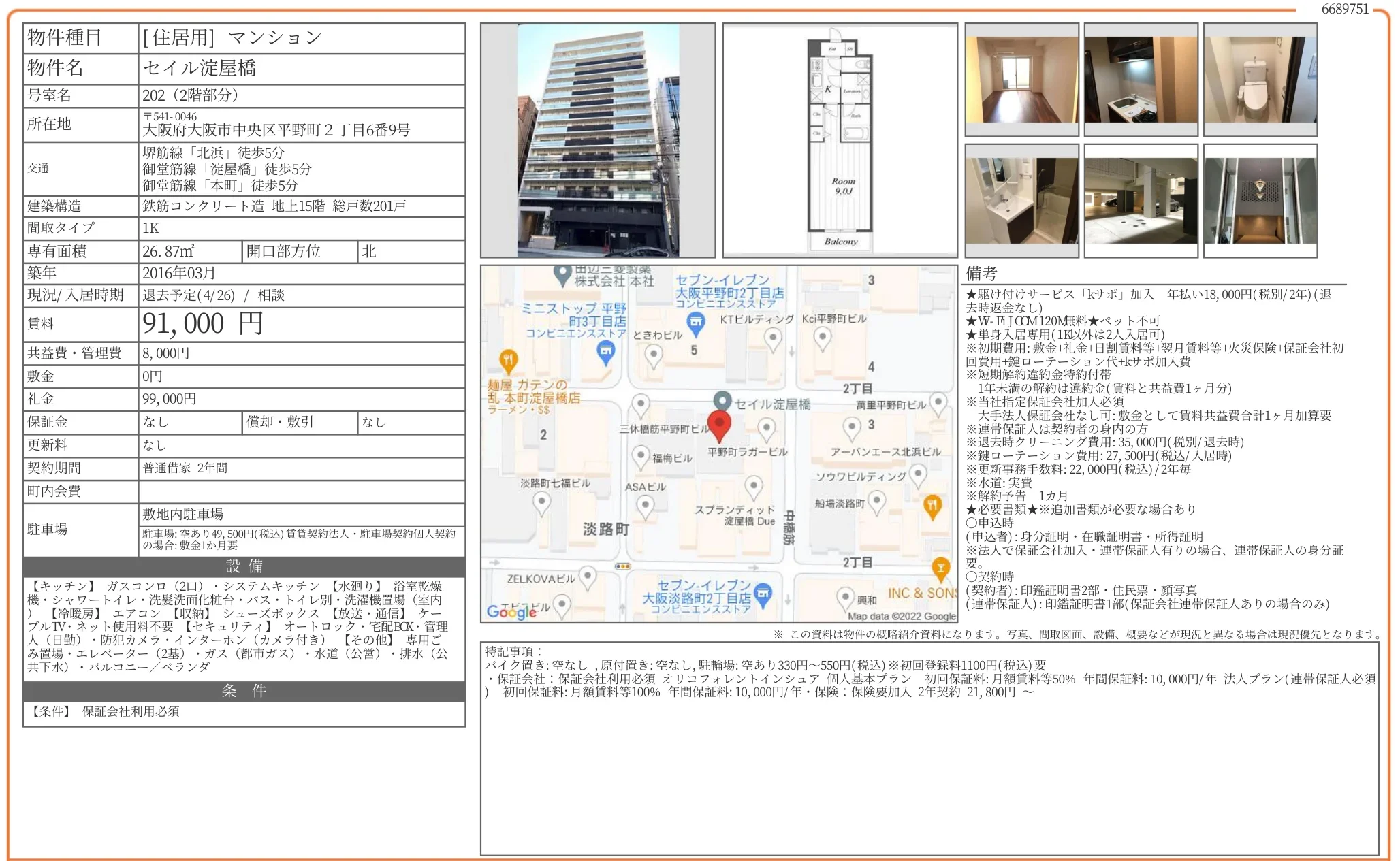Click the grey pin for ZELKOVAビル
This screenshot has height=861, width=1400.
coord(588,576)
